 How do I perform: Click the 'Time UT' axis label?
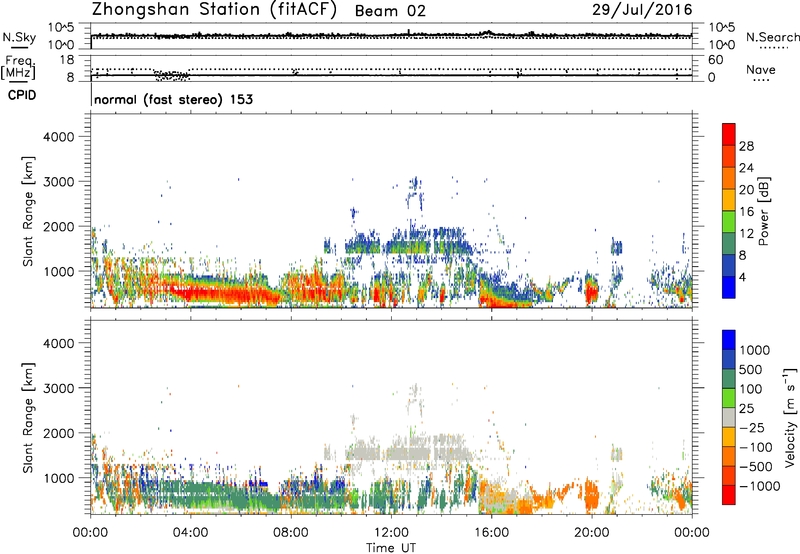391,548
